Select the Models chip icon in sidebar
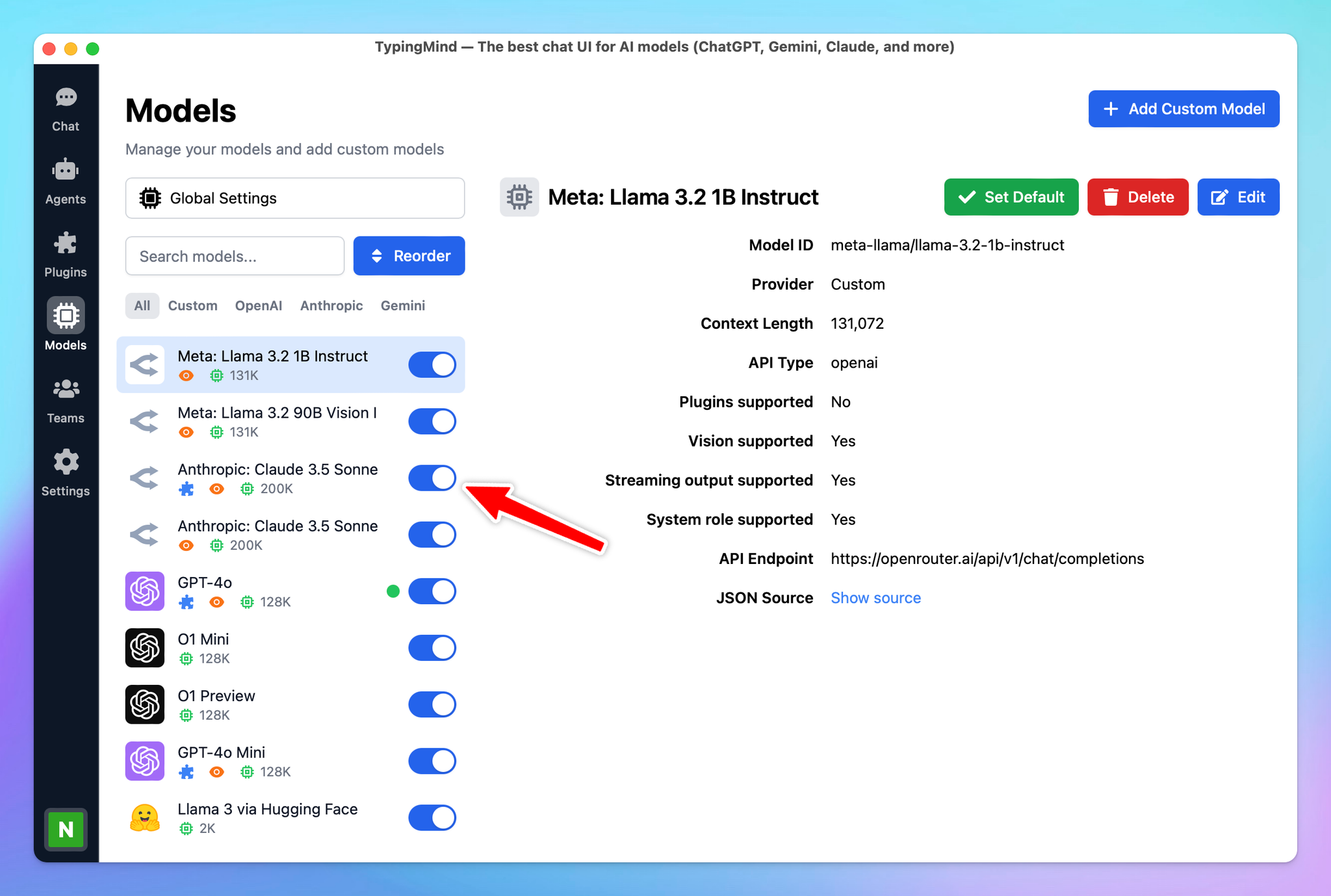 [x=66, y=316]
